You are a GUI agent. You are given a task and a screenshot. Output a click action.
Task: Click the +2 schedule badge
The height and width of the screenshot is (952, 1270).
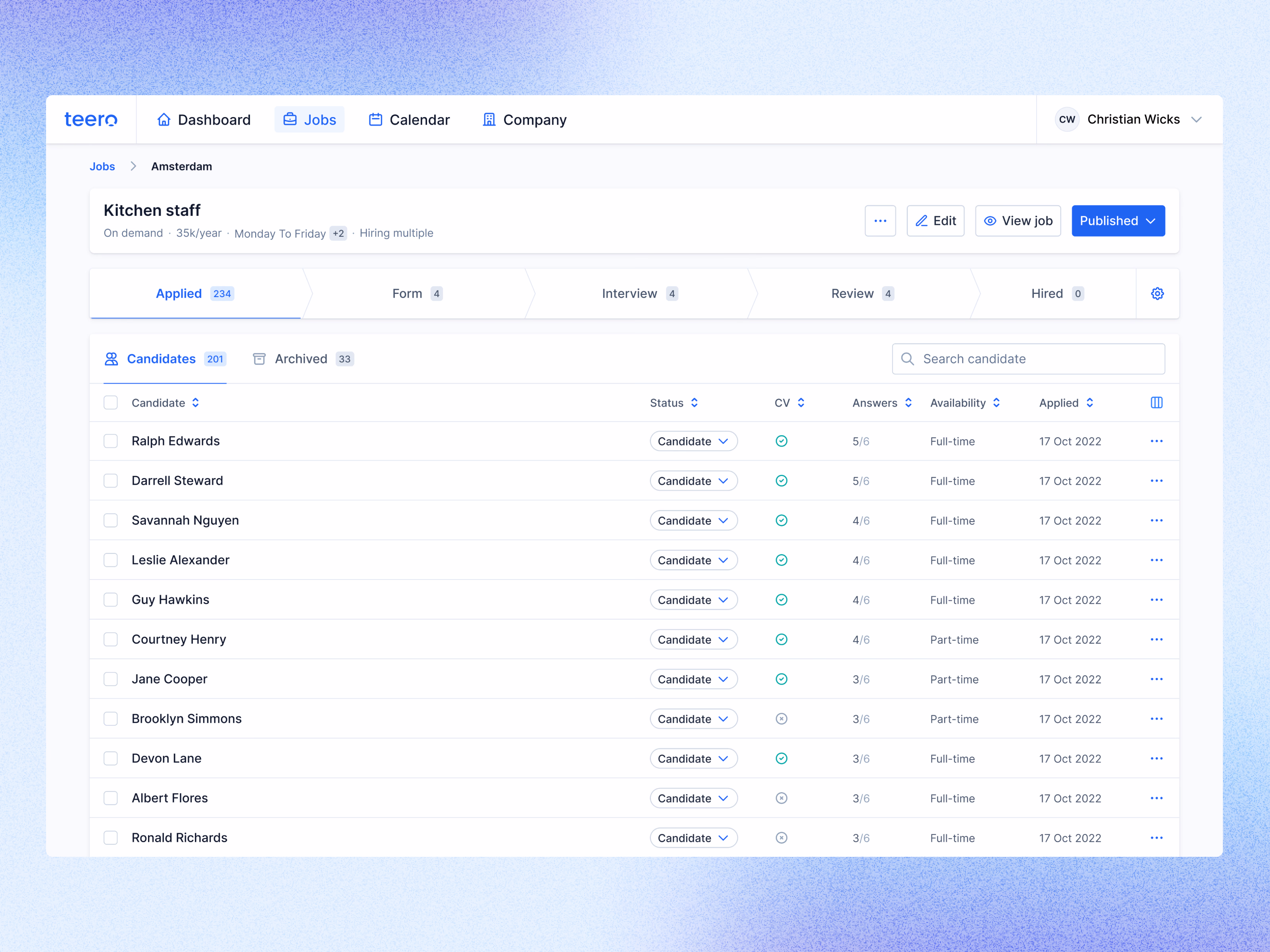pos(338,233)
